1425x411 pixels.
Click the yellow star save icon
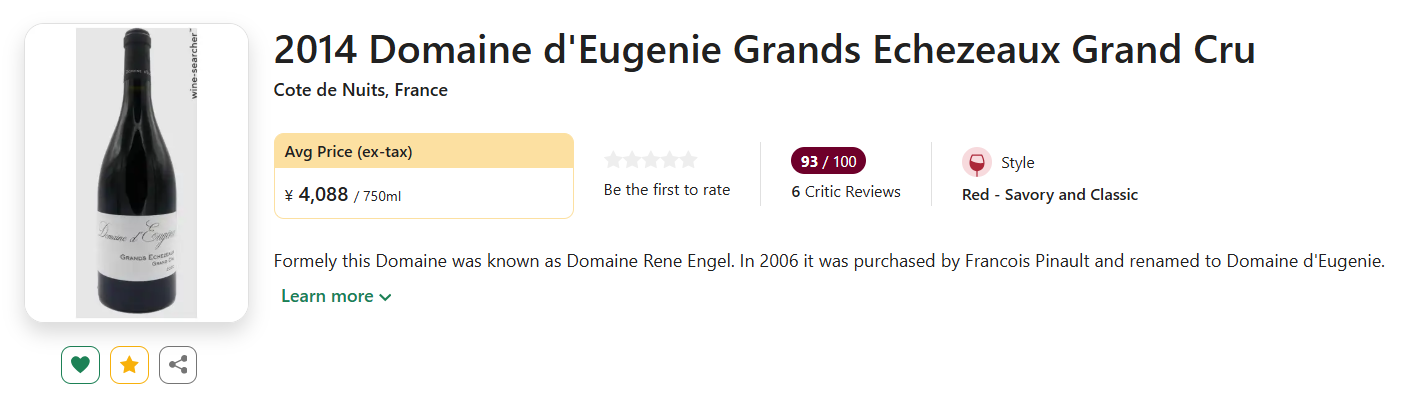129,365
